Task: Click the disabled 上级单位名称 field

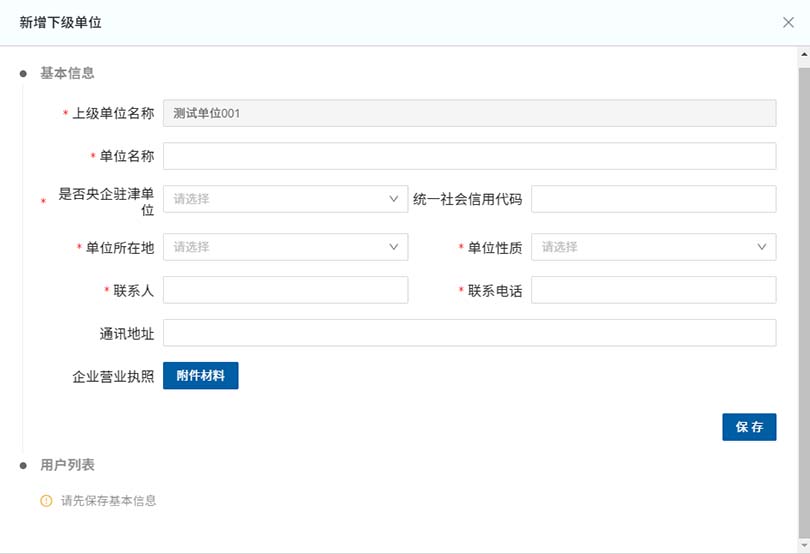Action: (469, 113)
